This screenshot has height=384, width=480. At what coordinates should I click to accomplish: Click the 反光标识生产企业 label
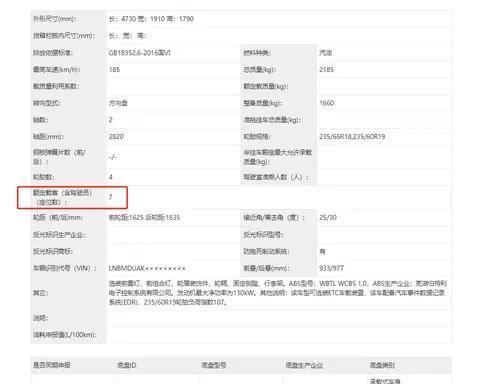pyautogui.click(x=59, y=235)
